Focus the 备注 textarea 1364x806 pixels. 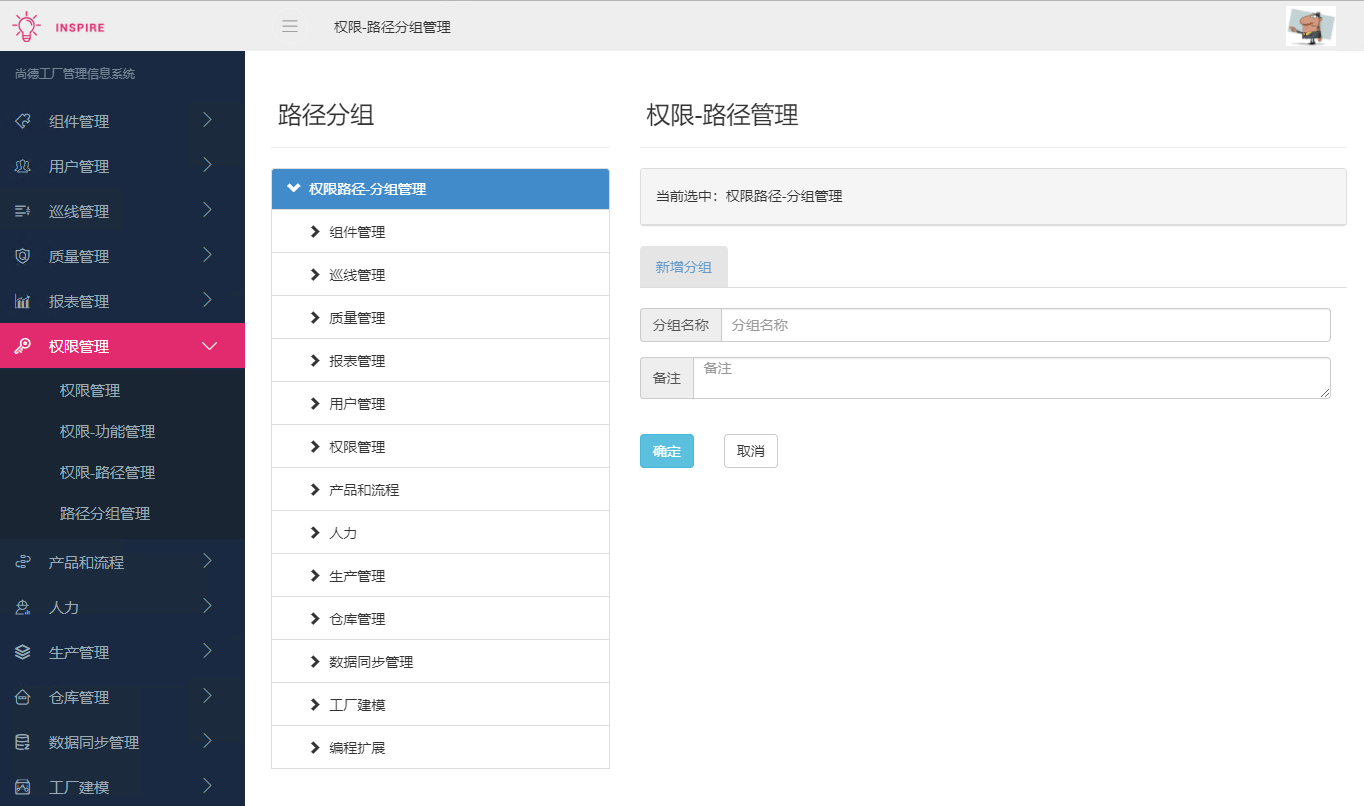tap(1012, 378)
